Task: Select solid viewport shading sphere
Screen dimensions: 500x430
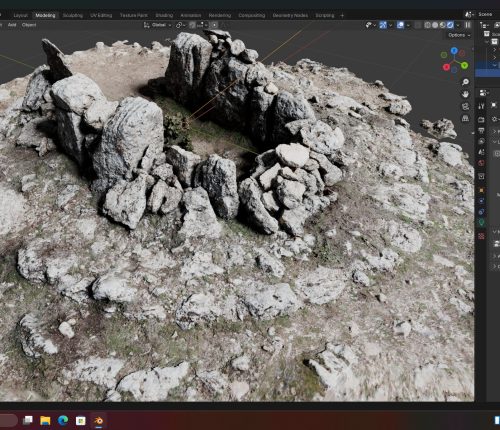Action: click(435, 25)
